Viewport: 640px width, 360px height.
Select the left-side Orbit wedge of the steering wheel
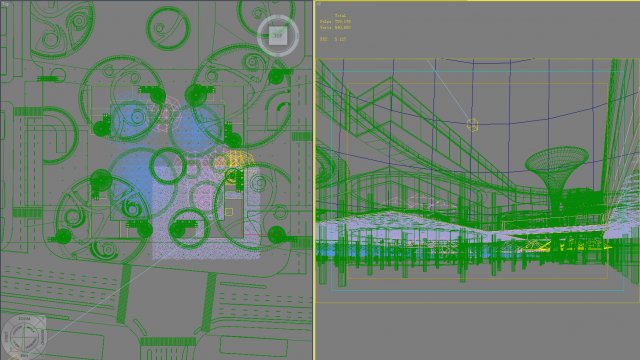[x=6, y=337]
